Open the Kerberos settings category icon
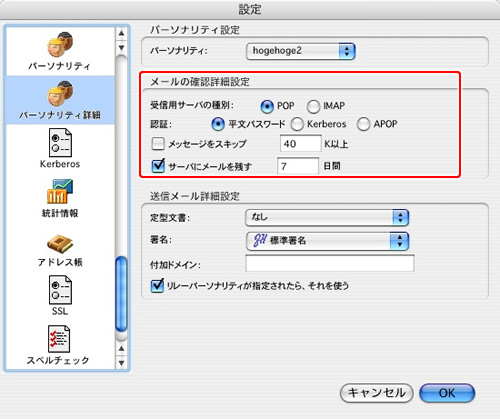This screenshot has width=500, height=419. tap(60, 143)
